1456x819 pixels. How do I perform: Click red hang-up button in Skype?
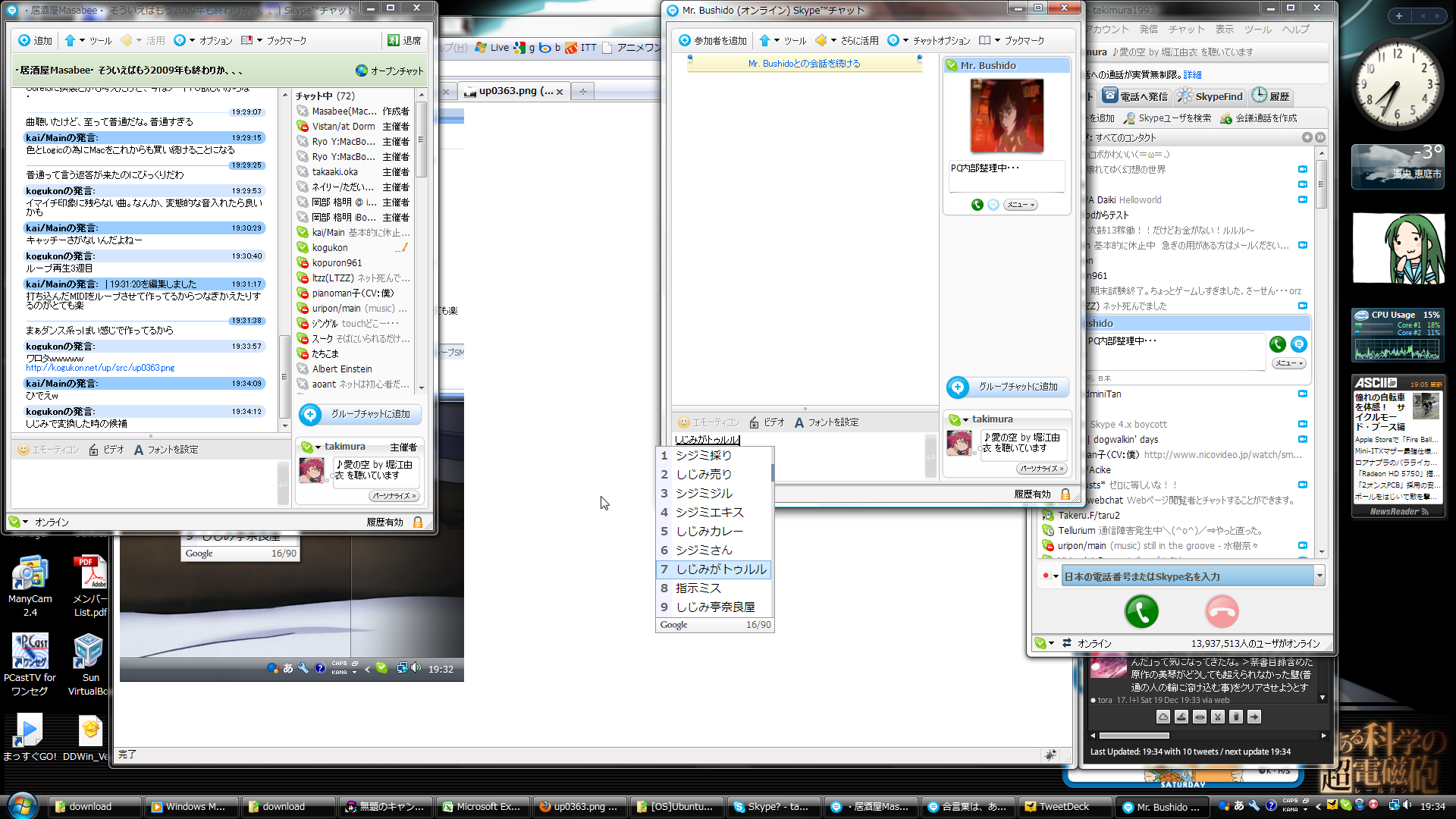[x=1222, y=612]
